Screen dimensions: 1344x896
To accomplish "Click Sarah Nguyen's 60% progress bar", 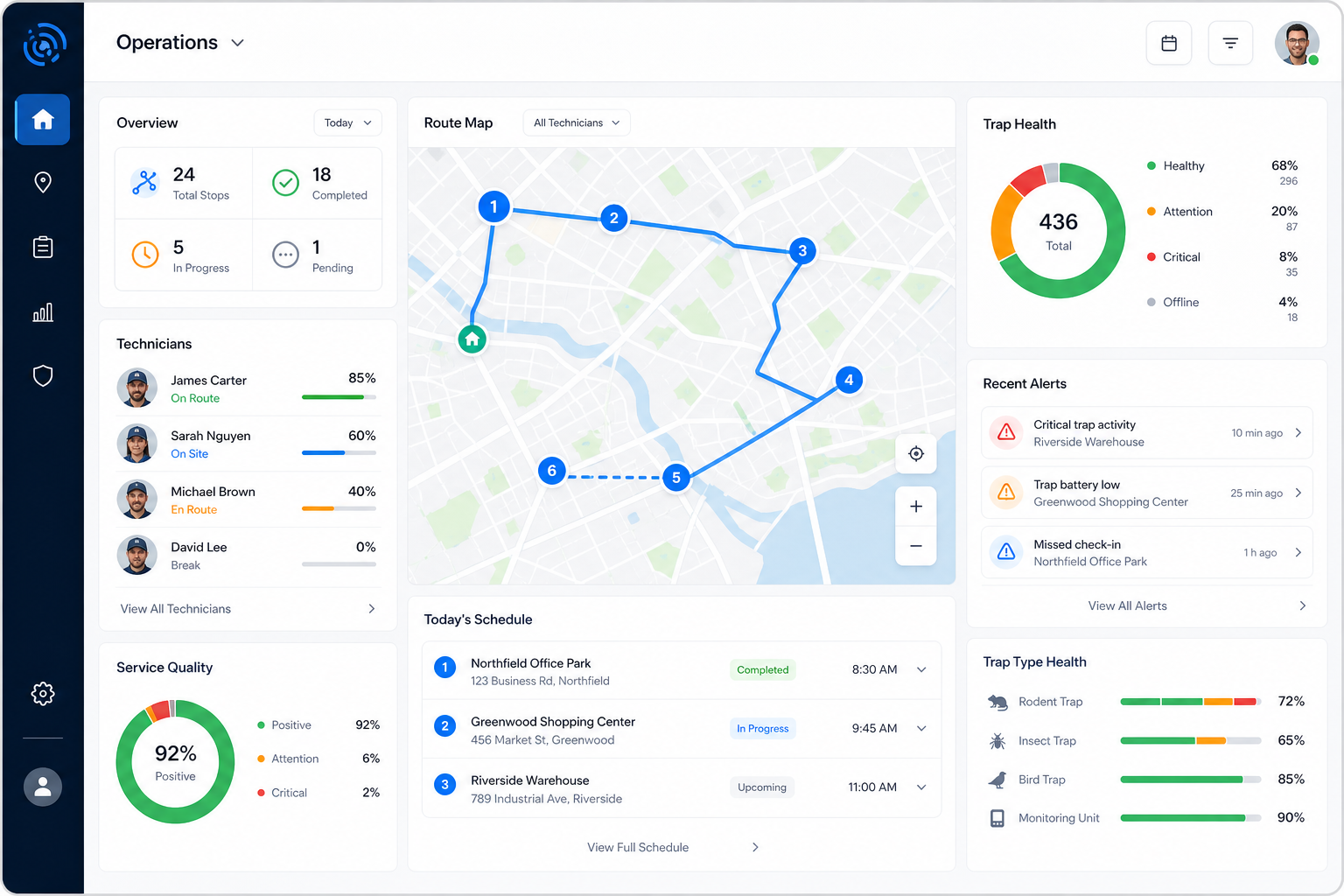I will [339, 452].
